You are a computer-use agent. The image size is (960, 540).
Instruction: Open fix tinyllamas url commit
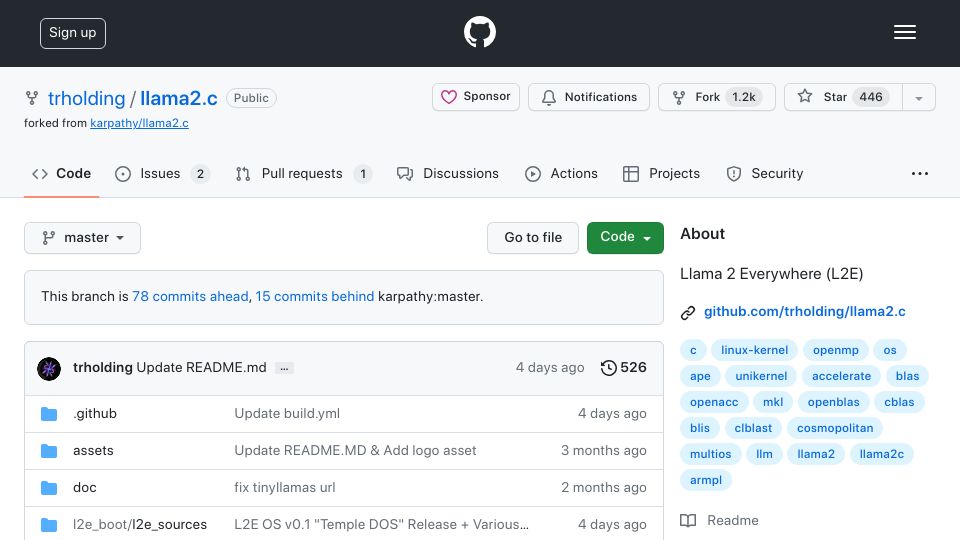click(285, 488)
